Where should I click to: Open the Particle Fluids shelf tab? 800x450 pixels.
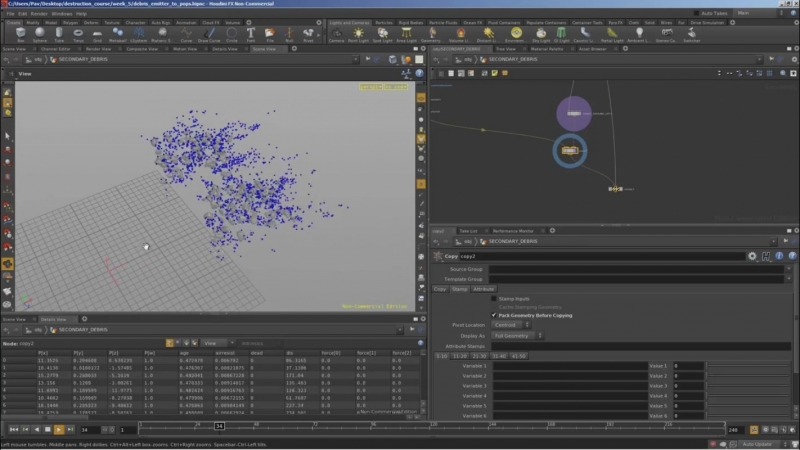443,22
